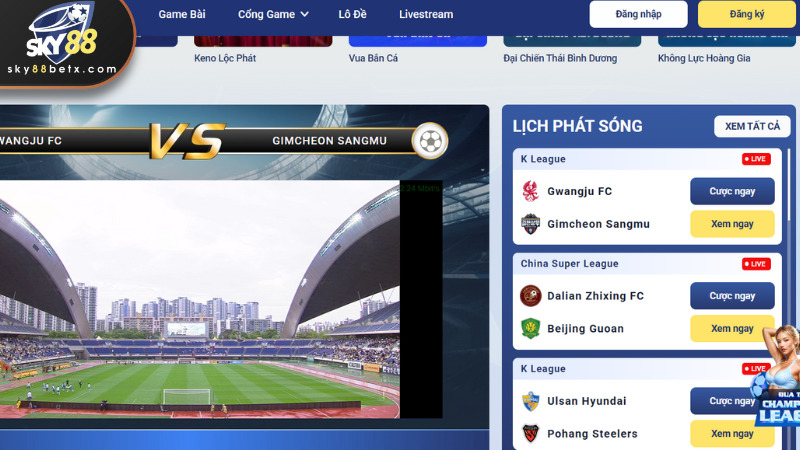Click the LIVE badge on first K League card

[x=756, y=159]
